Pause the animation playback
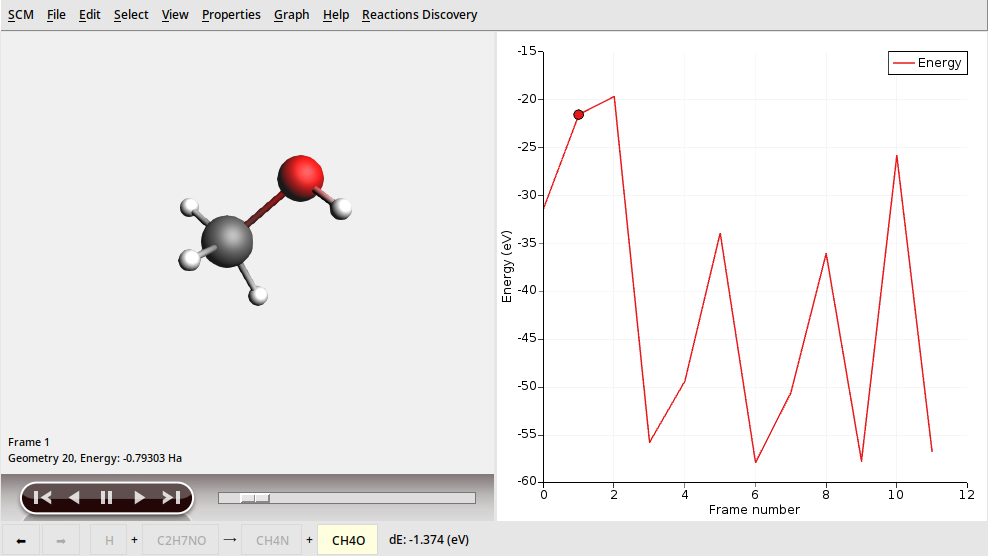Viewport: 988px width, 556px height. pos(106,497)
